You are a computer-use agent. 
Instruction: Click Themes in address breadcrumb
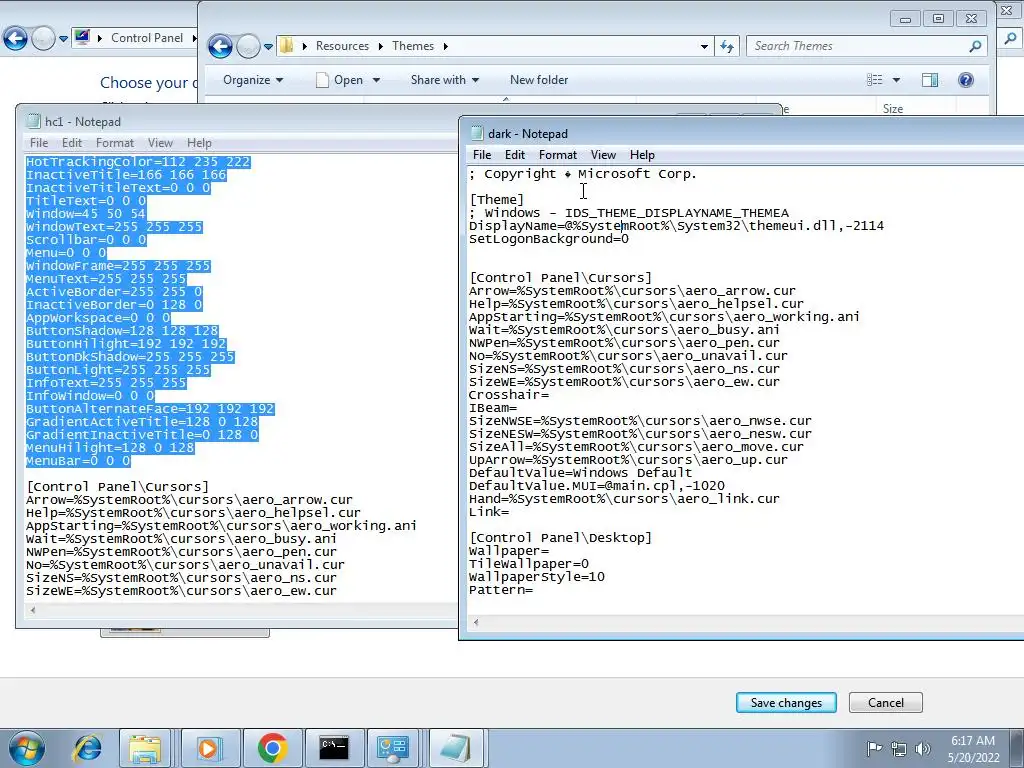[413, 46]
